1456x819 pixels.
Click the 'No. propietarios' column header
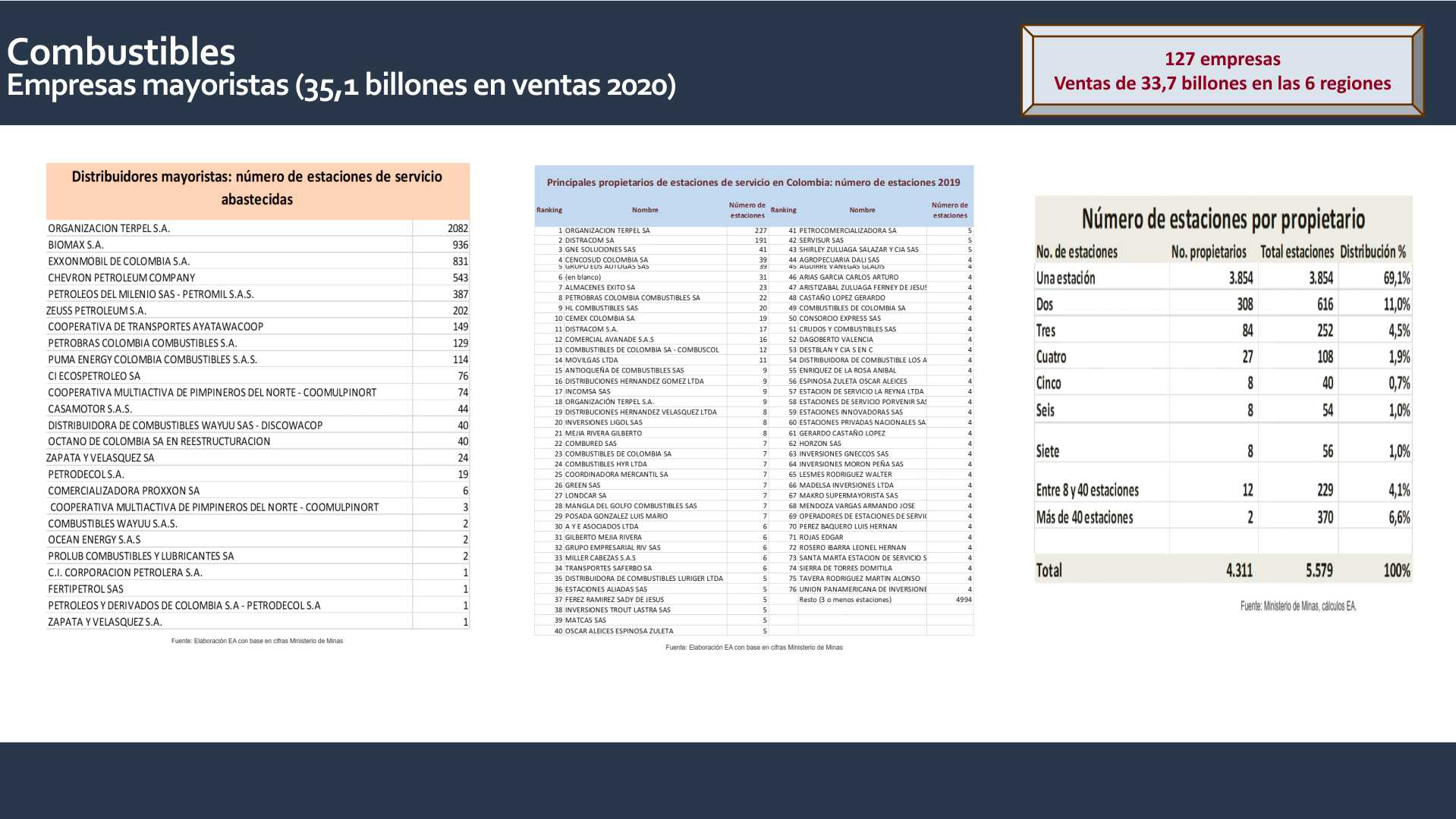1209,253
